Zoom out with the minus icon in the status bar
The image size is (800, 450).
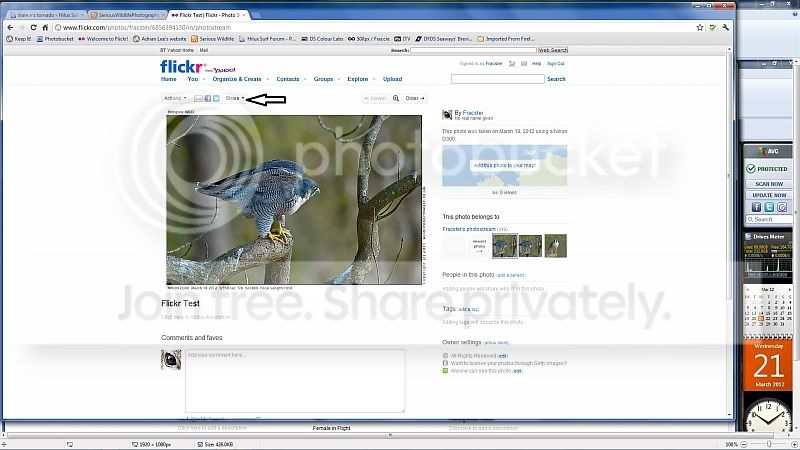coord(744,444)
